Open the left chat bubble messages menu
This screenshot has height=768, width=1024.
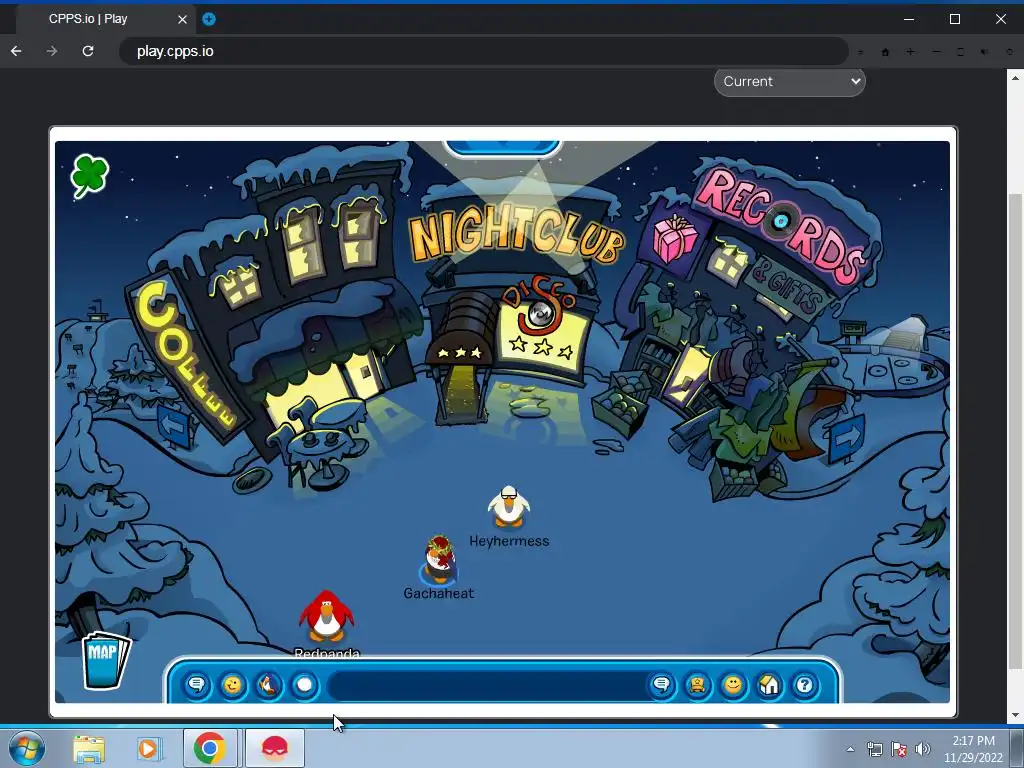[x=197, y=685]
